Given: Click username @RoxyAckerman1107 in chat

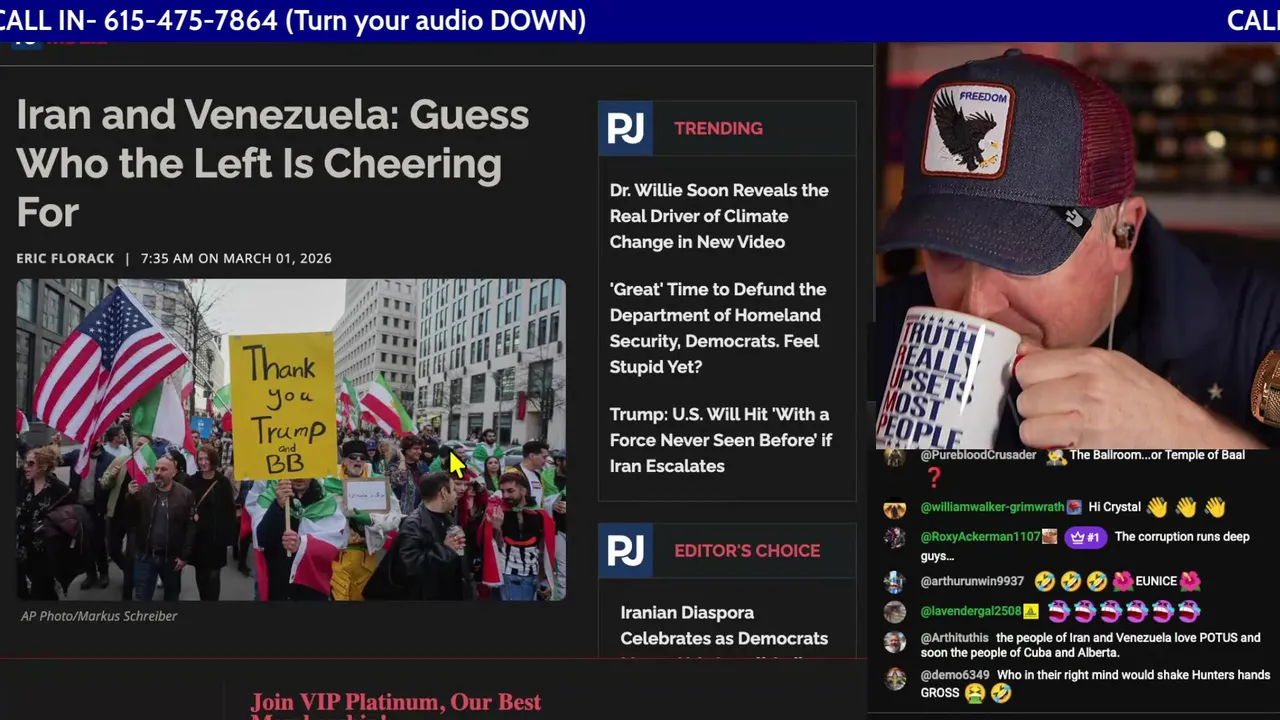Looking at the screenshot, I should click(980, 537).
